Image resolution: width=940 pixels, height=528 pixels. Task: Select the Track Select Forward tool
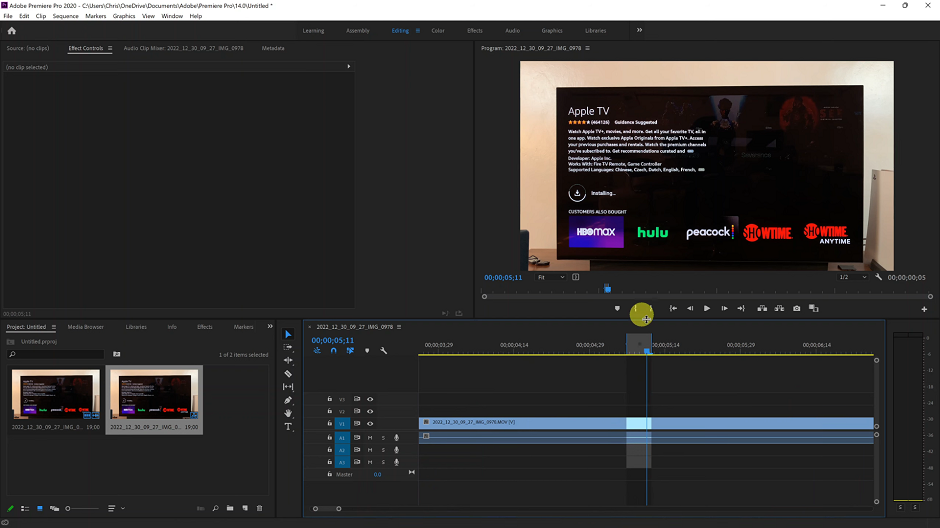[288, 347]
